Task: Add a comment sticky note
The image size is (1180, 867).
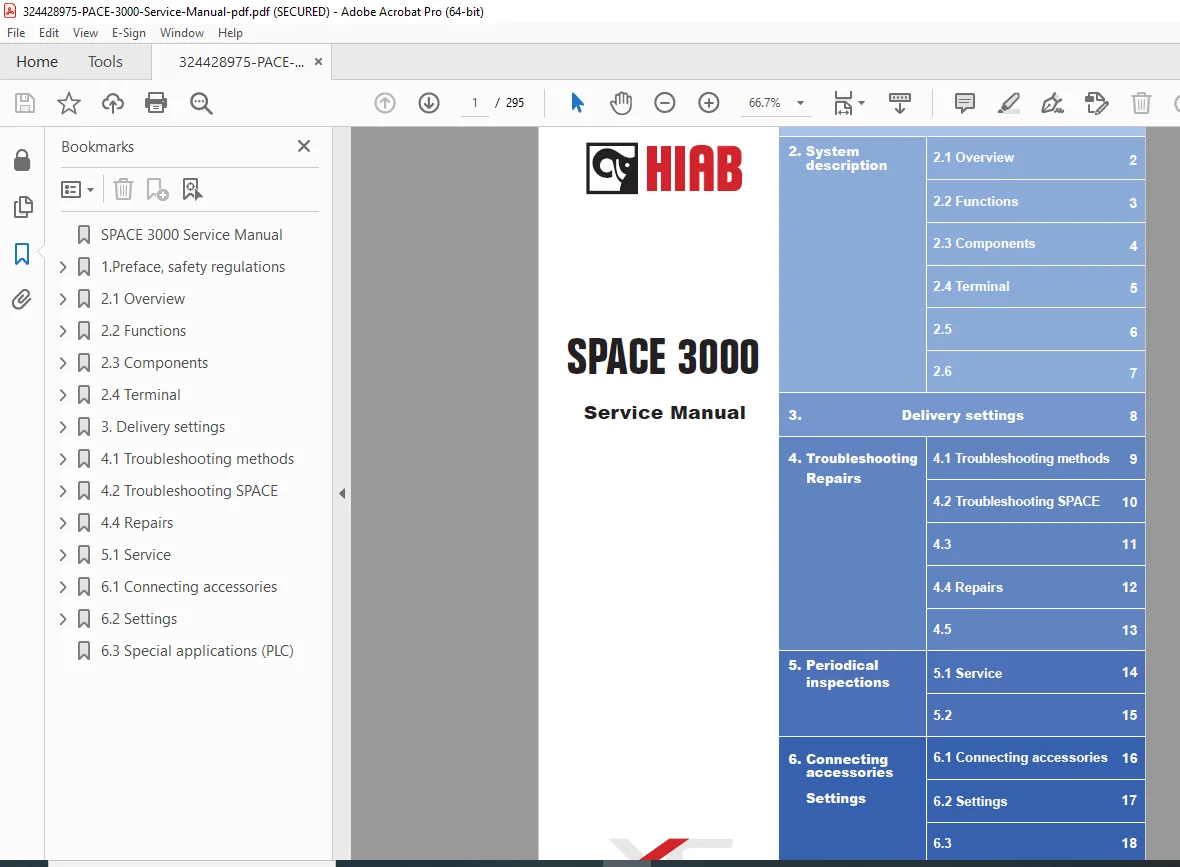Action: tap(964, 103)
